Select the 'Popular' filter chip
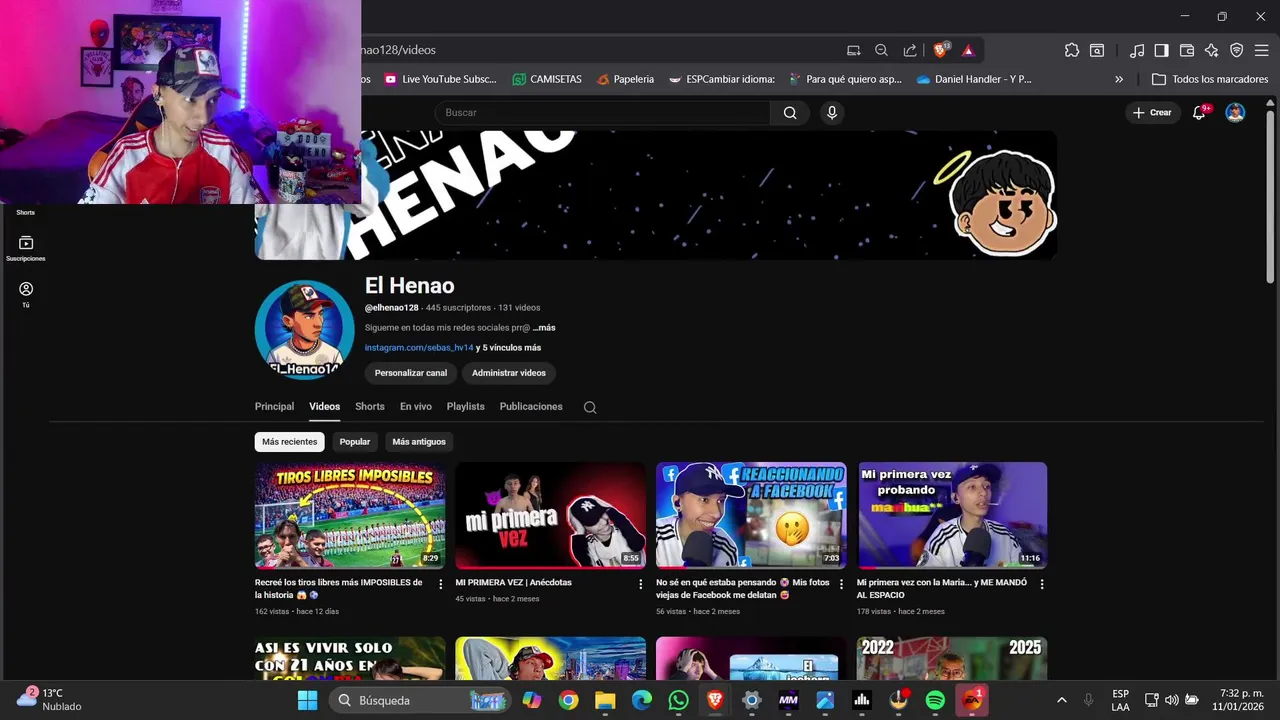1280x720 pixels. point(355,441)
